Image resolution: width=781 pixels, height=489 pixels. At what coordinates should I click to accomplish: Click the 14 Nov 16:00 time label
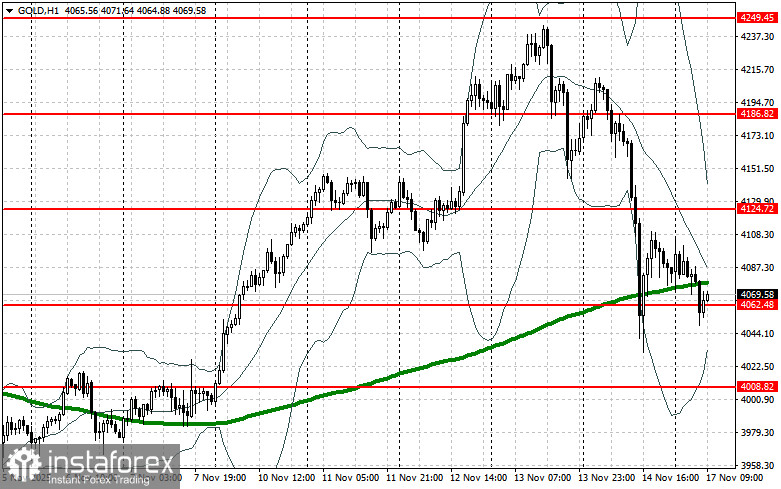point(670,478)
